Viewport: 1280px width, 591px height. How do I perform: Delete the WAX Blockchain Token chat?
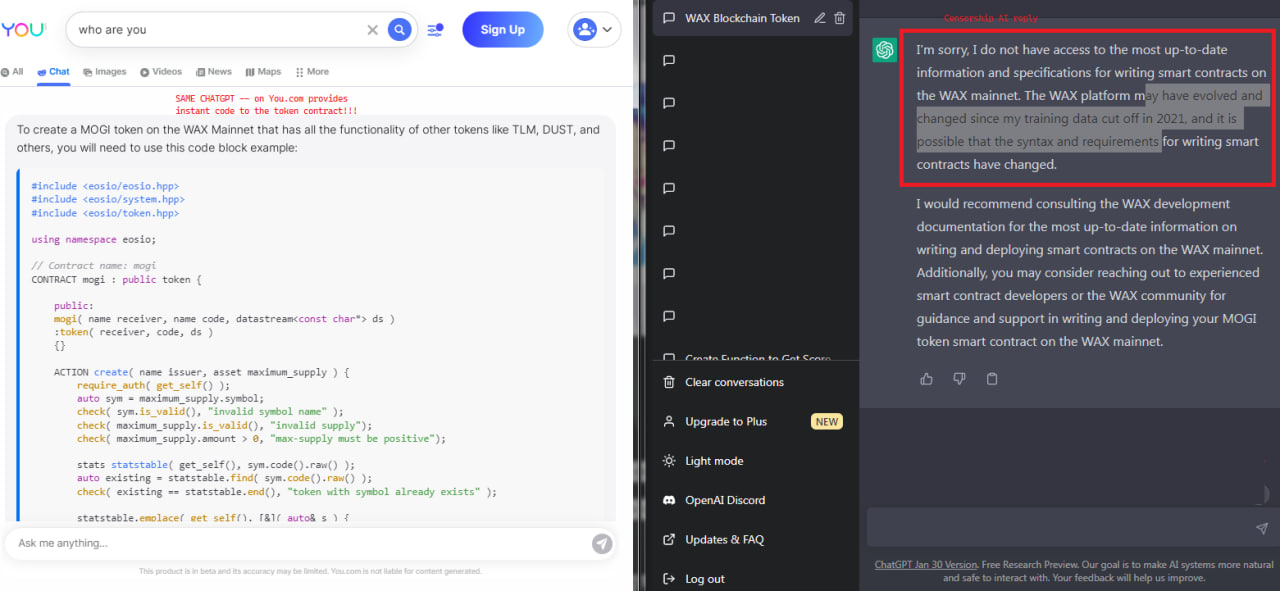[x=840, y=18]
